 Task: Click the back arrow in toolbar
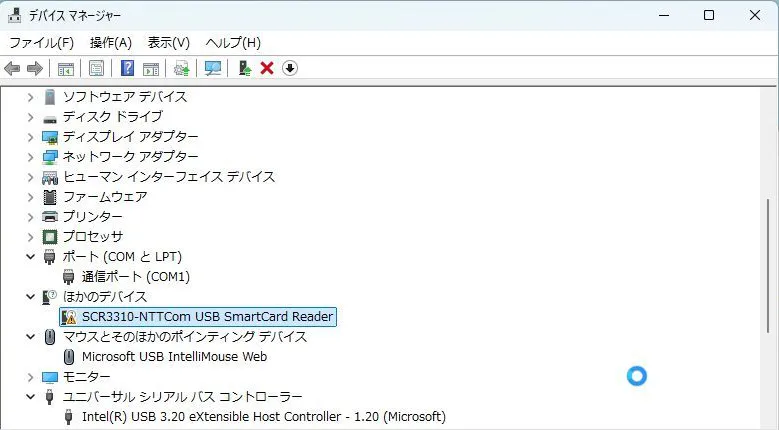tap(12, 68)
